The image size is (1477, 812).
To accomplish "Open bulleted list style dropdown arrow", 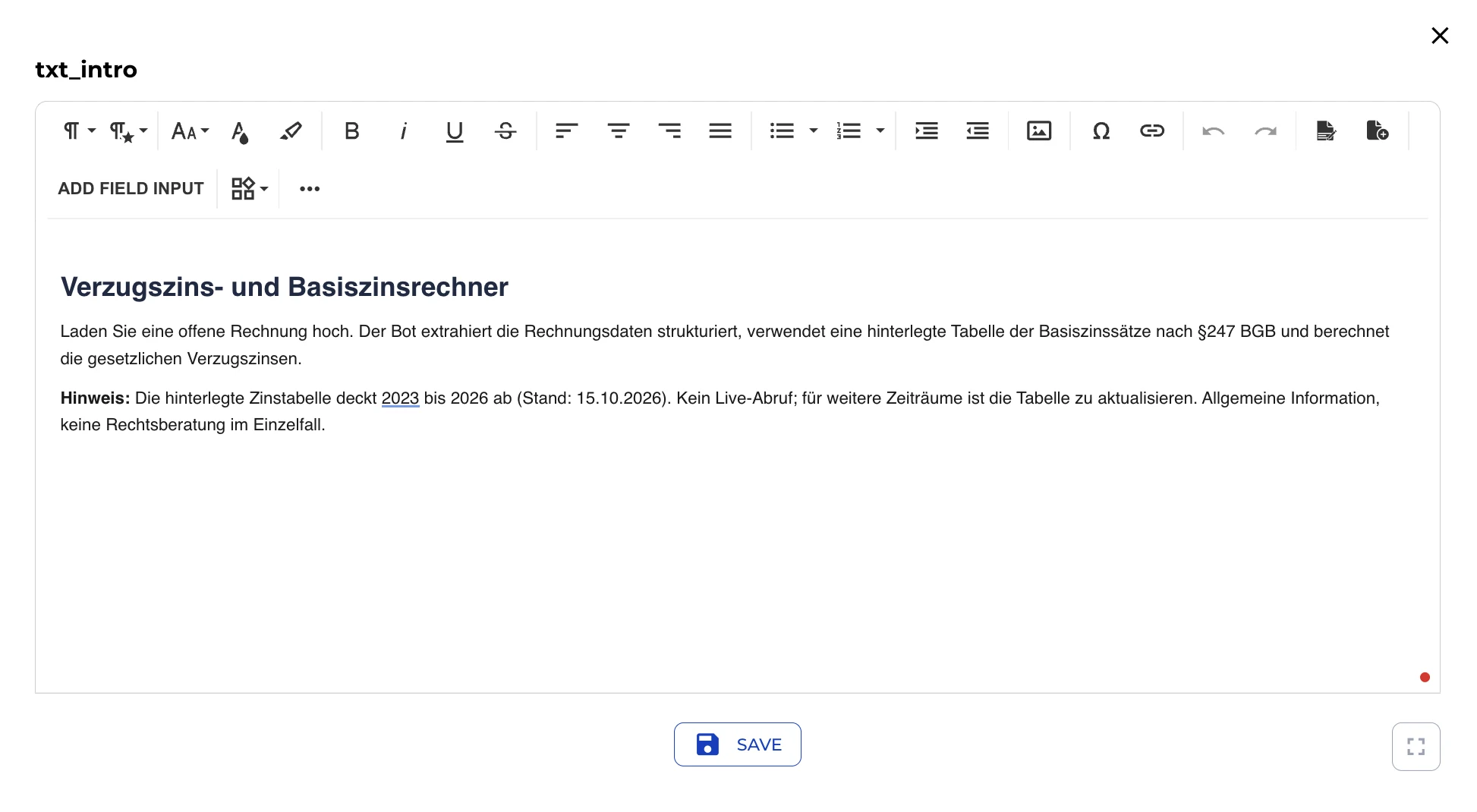I will (x=814, y=131).
